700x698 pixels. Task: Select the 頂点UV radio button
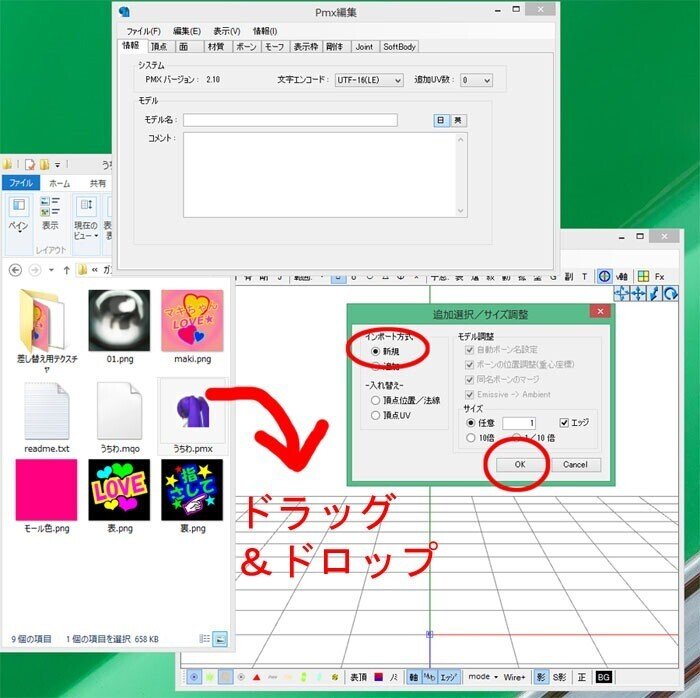(x=375, y=415)
